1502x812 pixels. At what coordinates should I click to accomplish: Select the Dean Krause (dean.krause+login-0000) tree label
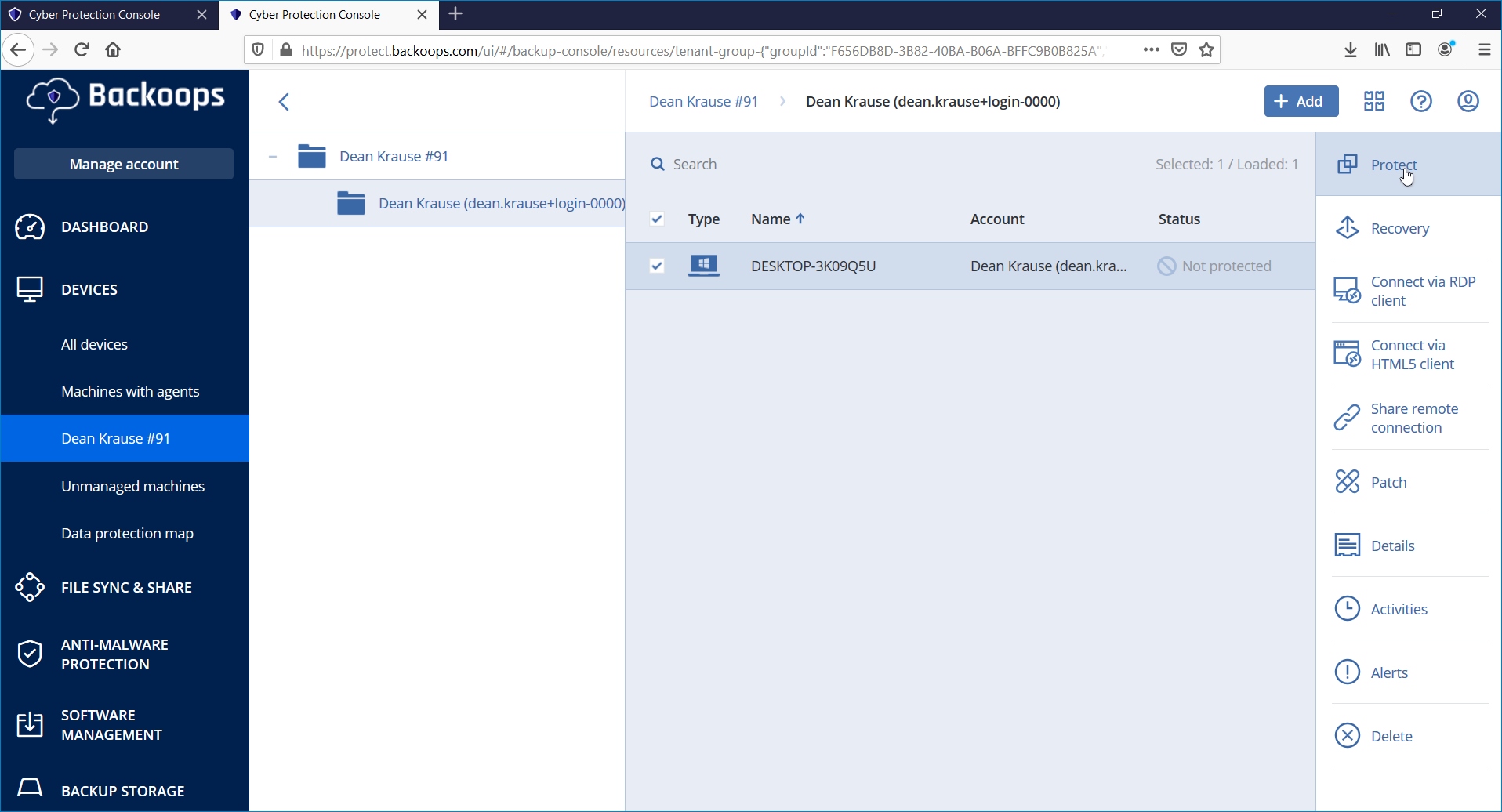coord(502,203)
